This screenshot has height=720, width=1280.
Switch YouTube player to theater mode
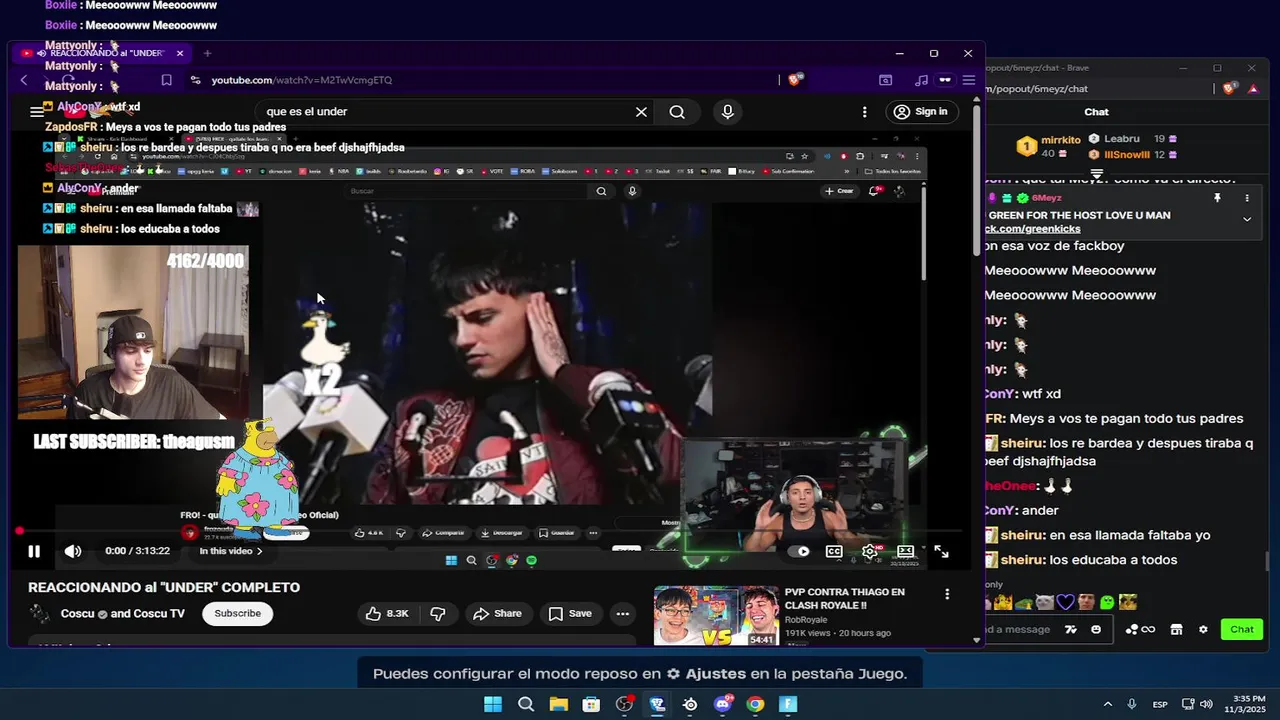[x=905, y=551]
